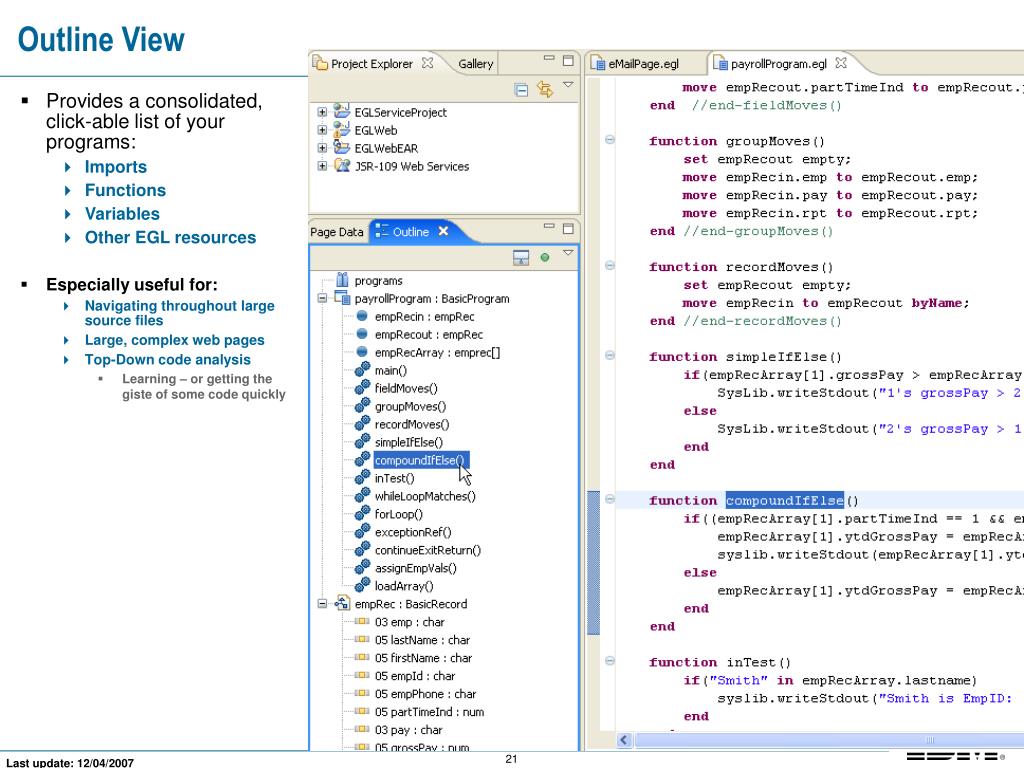Image resolution: width=1024 pixels, height=768 pixels.
Task: Click the editor horizontal scrollbar left arrow
Action: click(624, 740)
